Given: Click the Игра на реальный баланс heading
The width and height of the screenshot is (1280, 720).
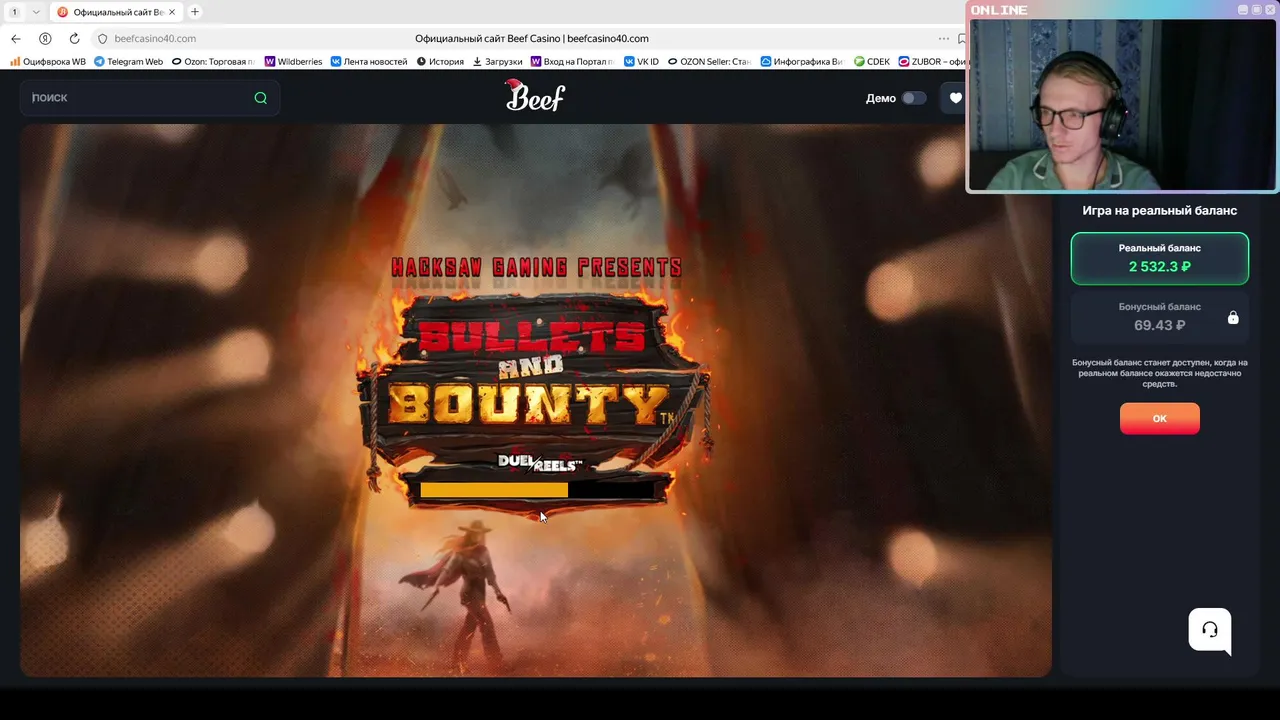Looking at the screenshot, I should click(x=1160, y=211).
